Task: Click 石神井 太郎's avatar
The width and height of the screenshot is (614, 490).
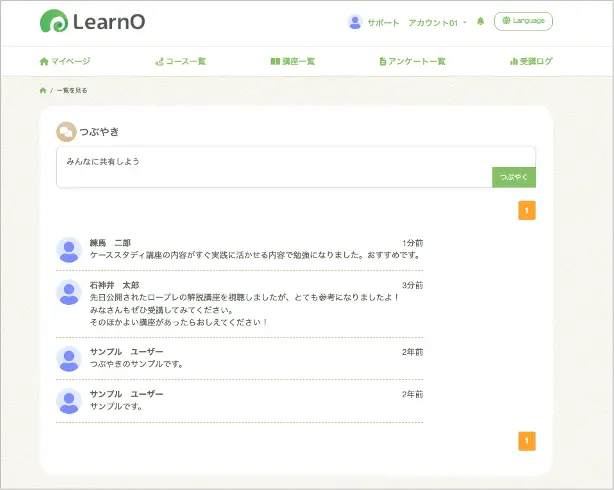Action: pyautogui.click(x=69, y=292)
